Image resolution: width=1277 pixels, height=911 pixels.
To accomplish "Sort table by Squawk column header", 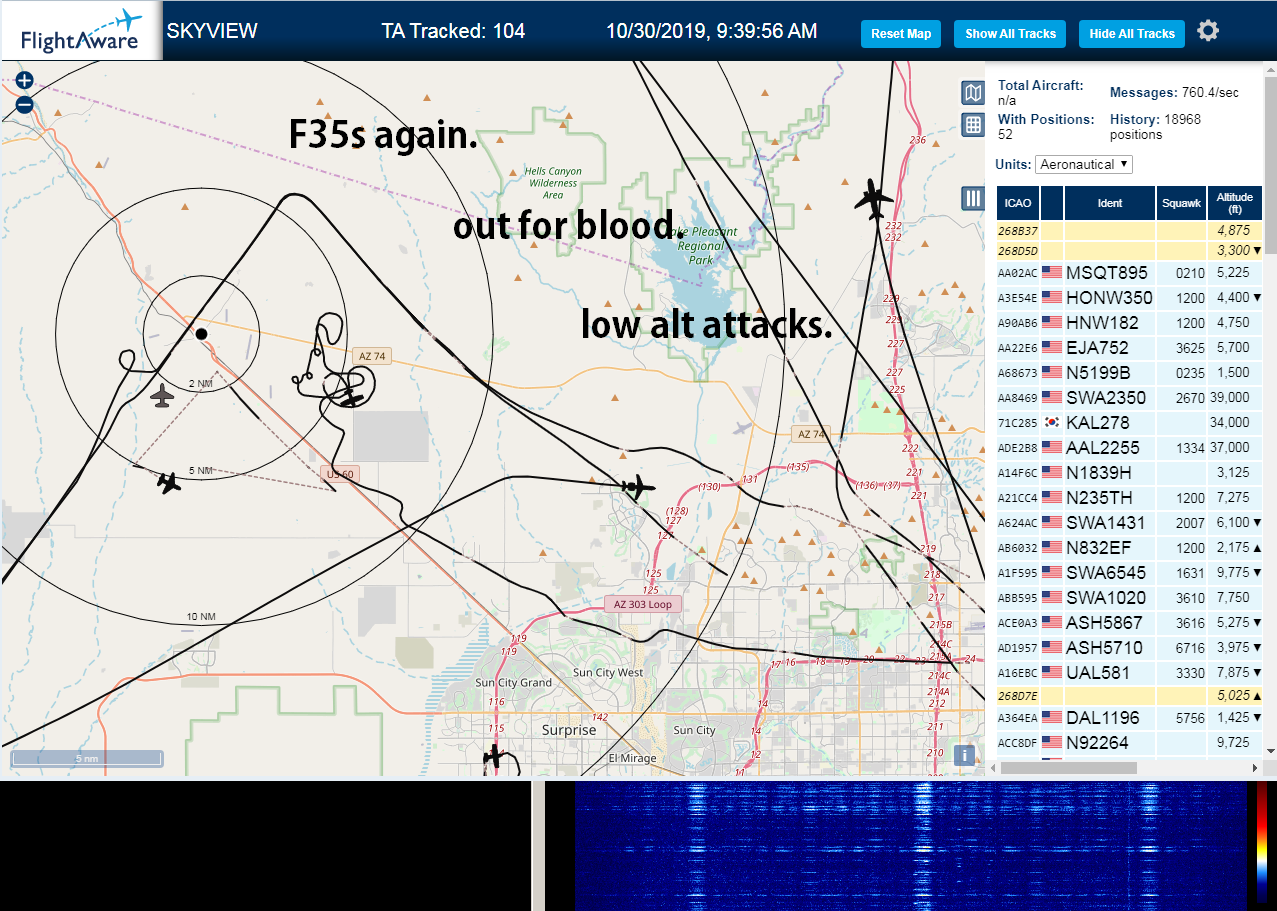I will 1181,202.
